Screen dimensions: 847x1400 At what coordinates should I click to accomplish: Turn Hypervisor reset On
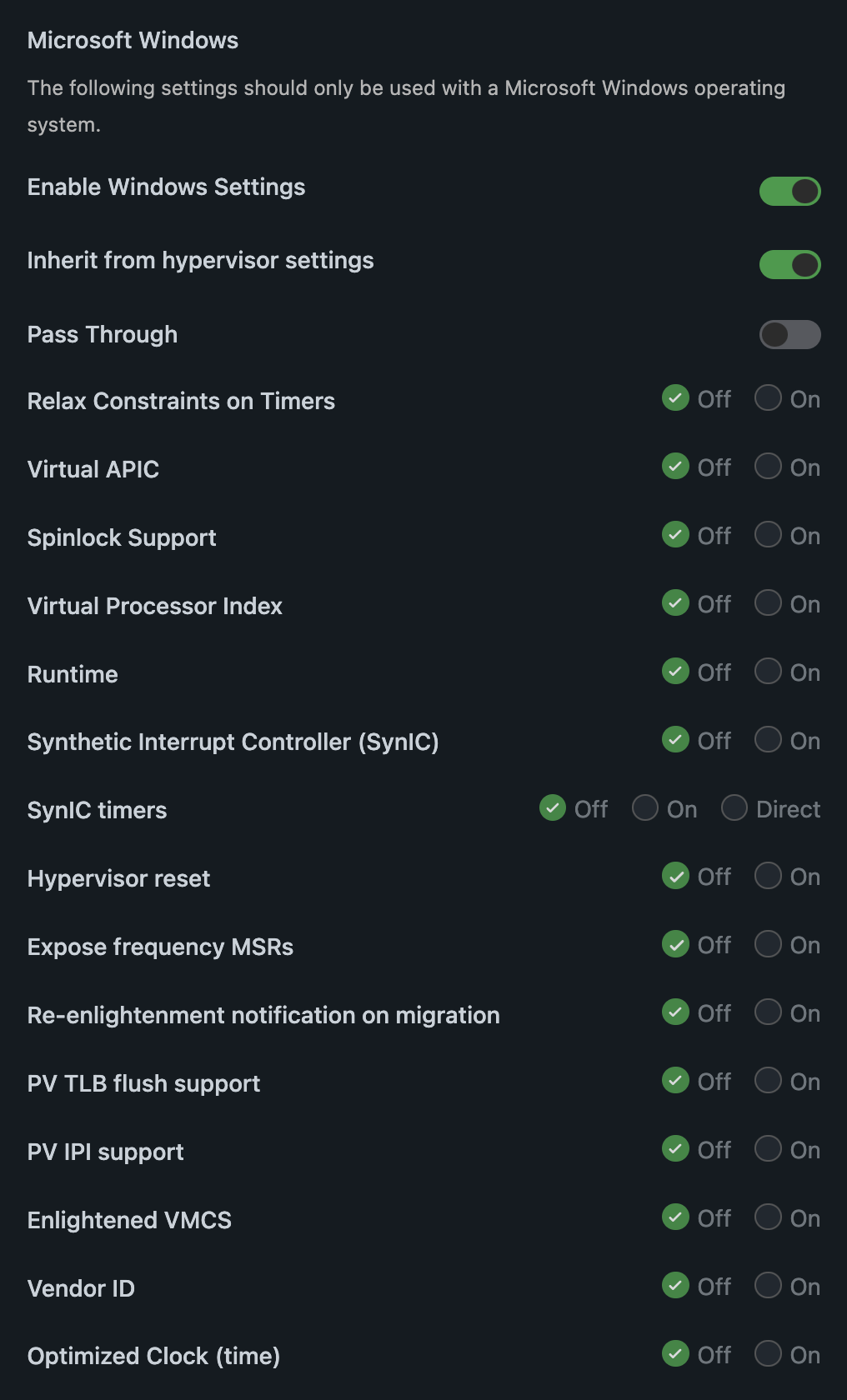pos(768,876)
